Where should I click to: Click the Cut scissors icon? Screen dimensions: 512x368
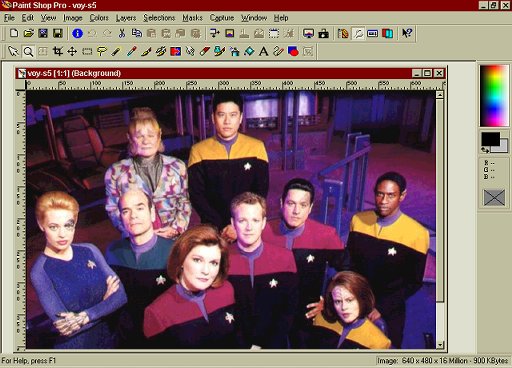coord(122,33)
